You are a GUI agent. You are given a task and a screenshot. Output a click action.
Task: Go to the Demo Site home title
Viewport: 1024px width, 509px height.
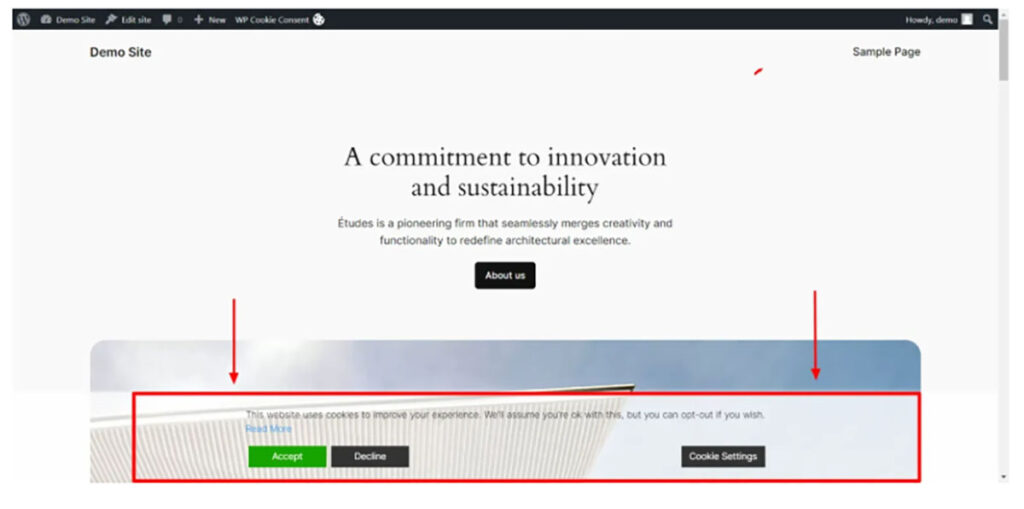121,52
